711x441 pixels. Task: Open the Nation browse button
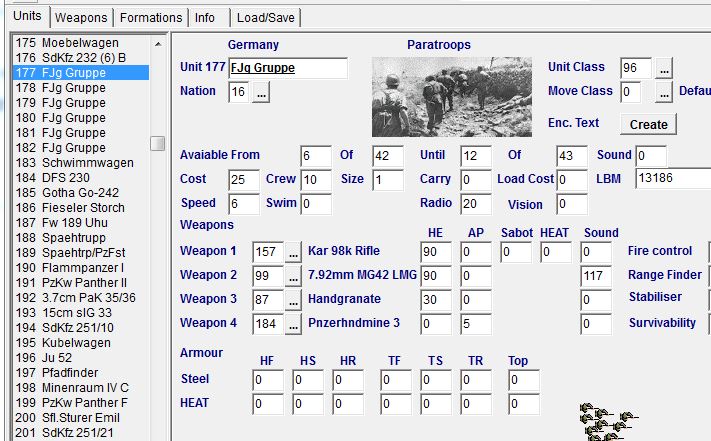point(261,92)
